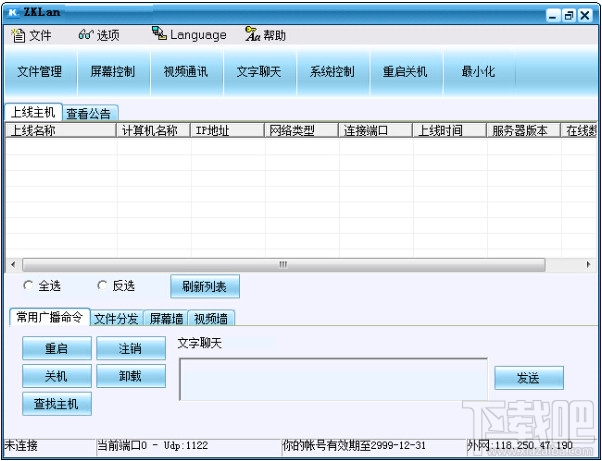Click the 发送 send button

pyautogui.click(x=529, y=378)
